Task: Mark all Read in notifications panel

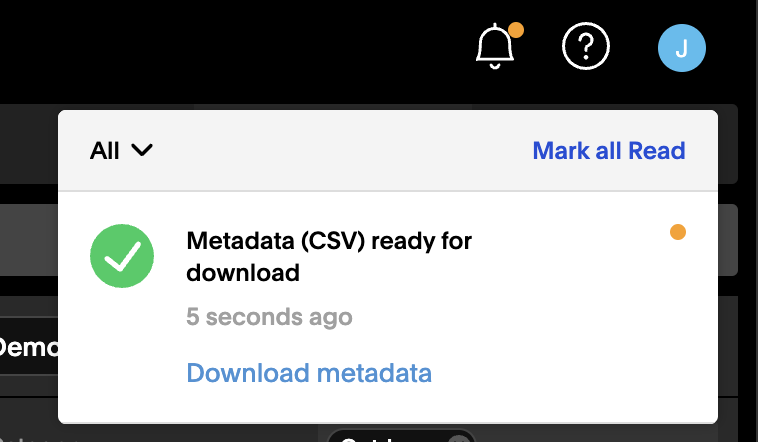Action: click(609, 150)
